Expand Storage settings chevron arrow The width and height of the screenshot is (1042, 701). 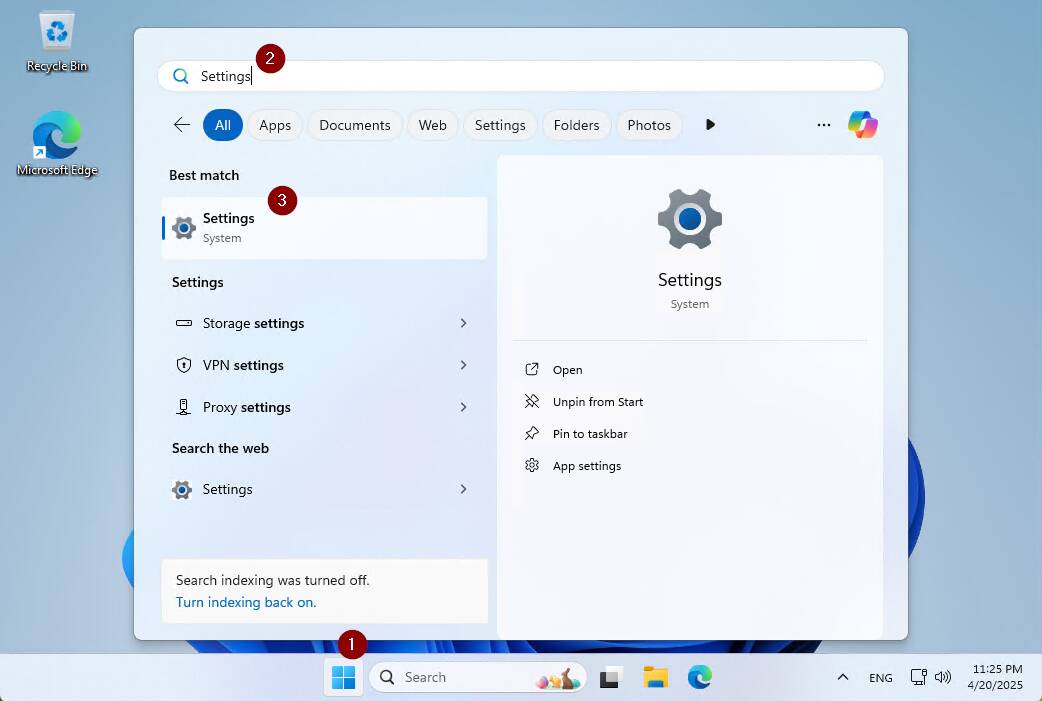[463, 323]
